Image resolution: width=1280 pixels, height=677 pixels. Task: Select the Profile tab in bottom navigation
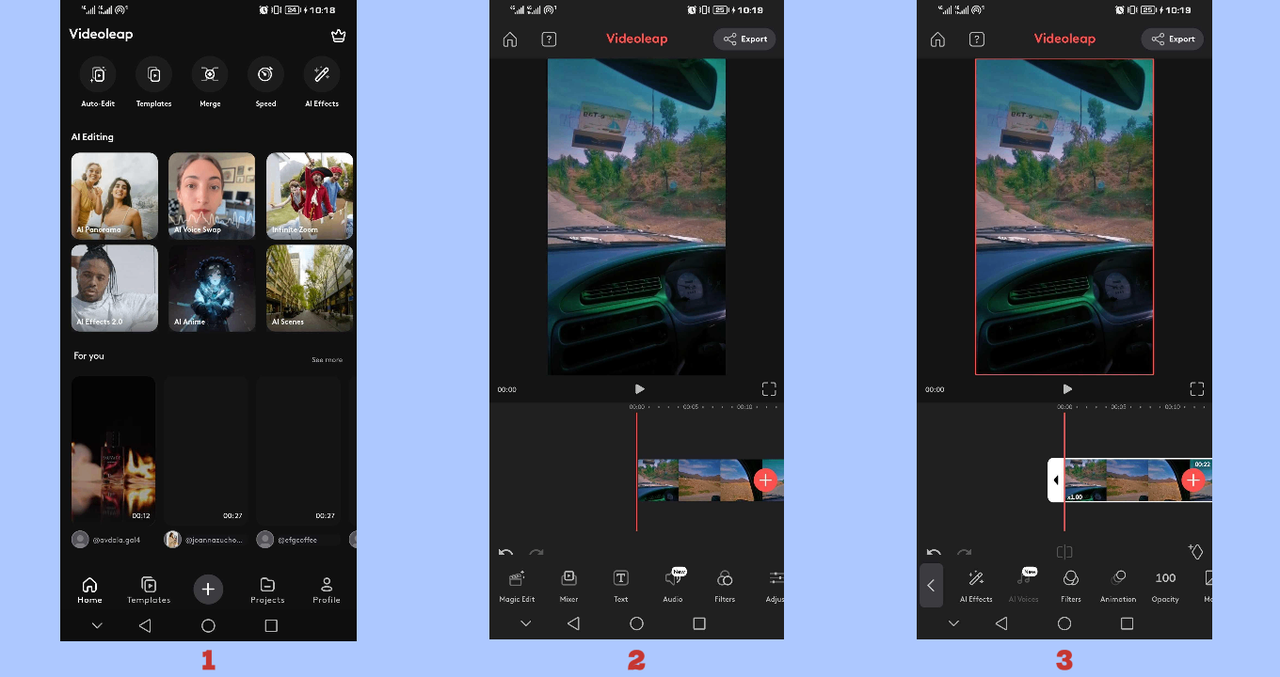[x=326, y=590]
